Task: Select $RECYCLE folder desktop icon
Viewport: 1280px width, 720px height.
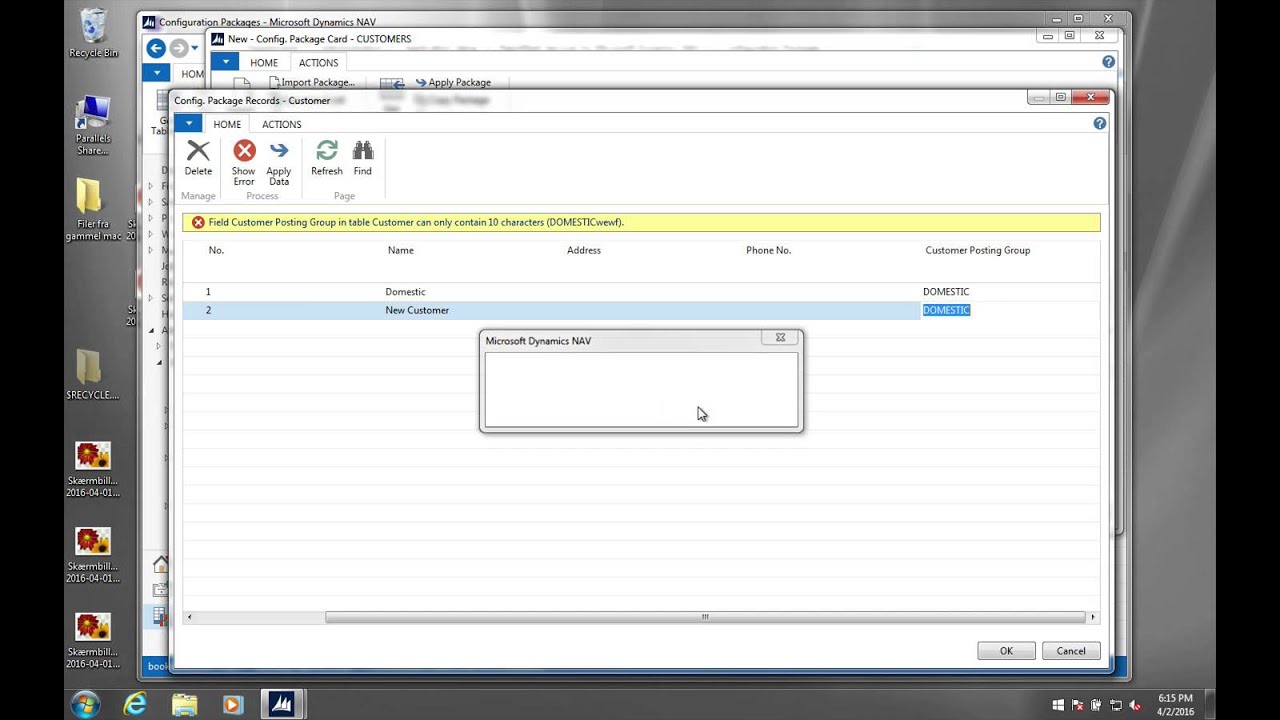Action: point(92,375)
